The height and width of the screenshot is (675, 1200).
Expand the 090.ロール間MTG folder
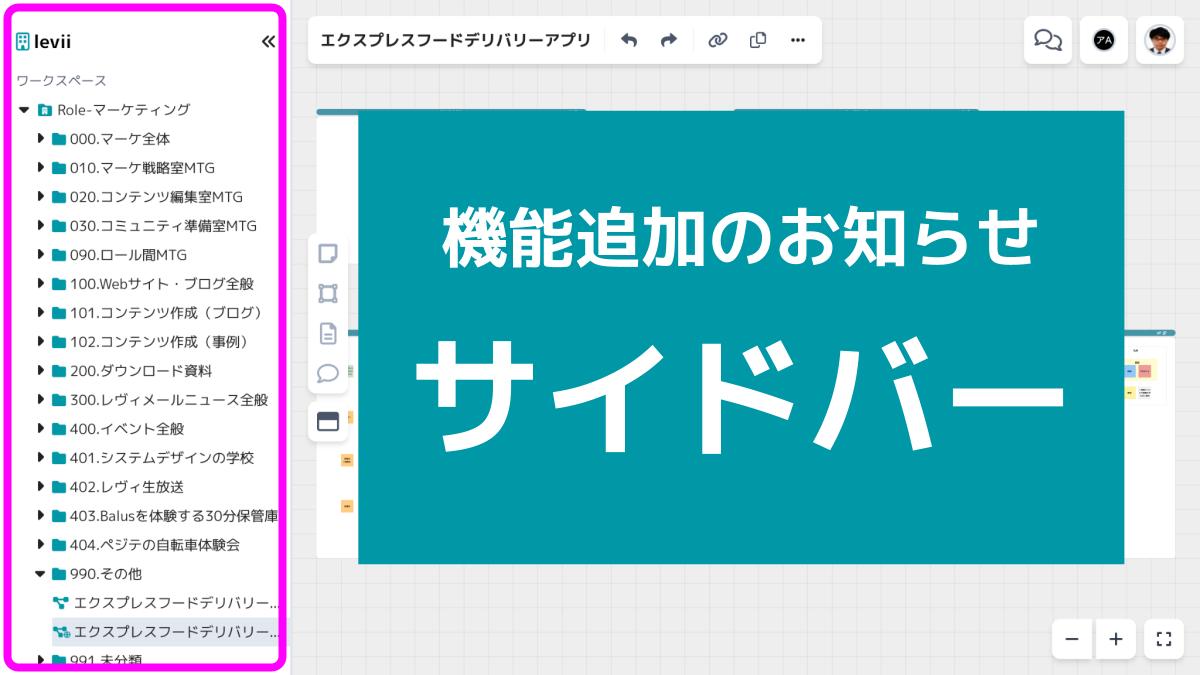[x=41, y=254]
